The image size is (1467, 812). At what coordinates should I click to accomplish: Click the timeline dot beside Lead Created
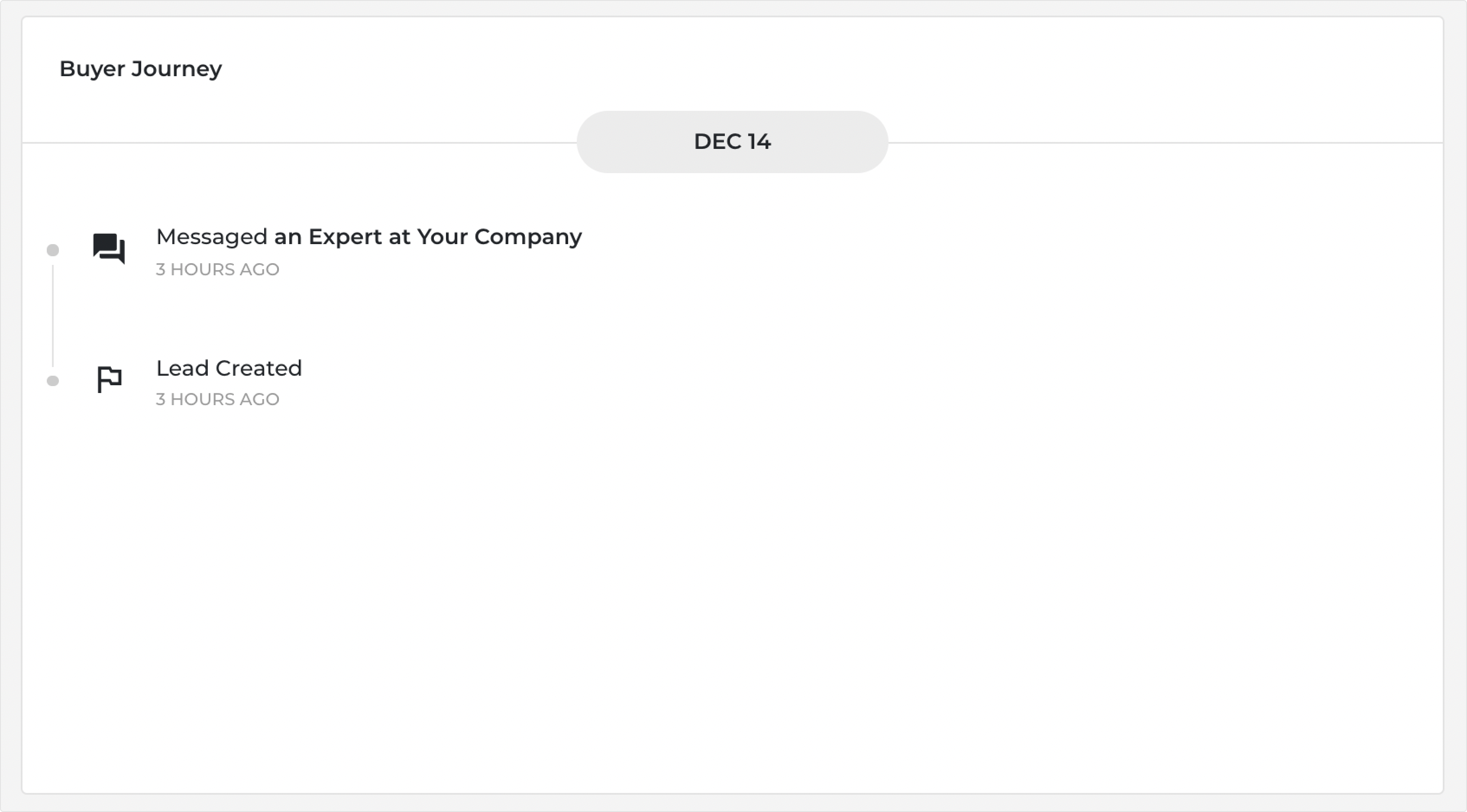(x=53, y=381)
